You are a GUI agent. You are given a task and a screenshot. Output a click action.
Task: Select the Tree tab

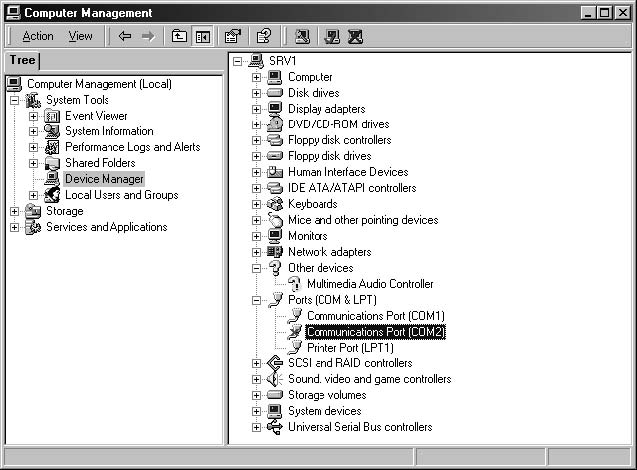[x=22, y=60]
